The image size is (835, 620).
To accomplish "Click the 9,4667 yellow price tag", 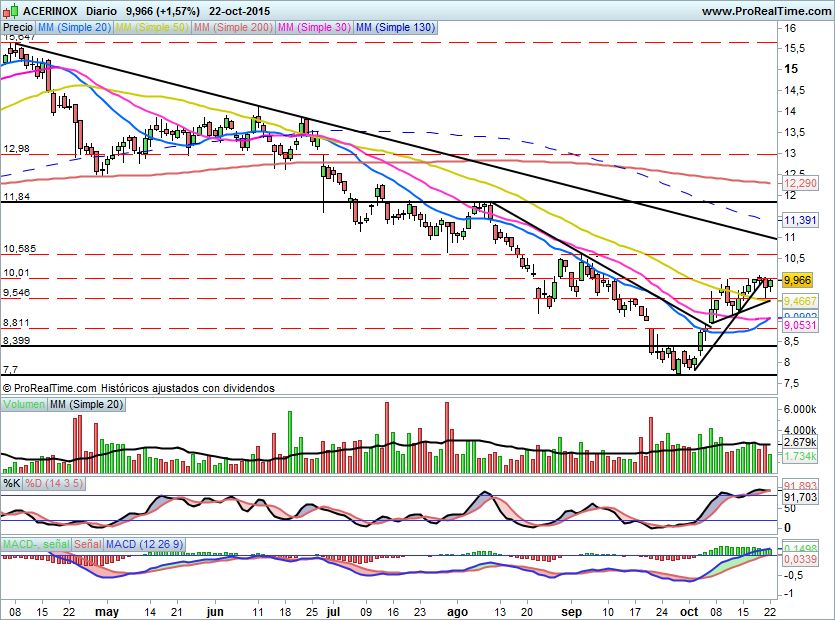I will click(x=801, y=301).
